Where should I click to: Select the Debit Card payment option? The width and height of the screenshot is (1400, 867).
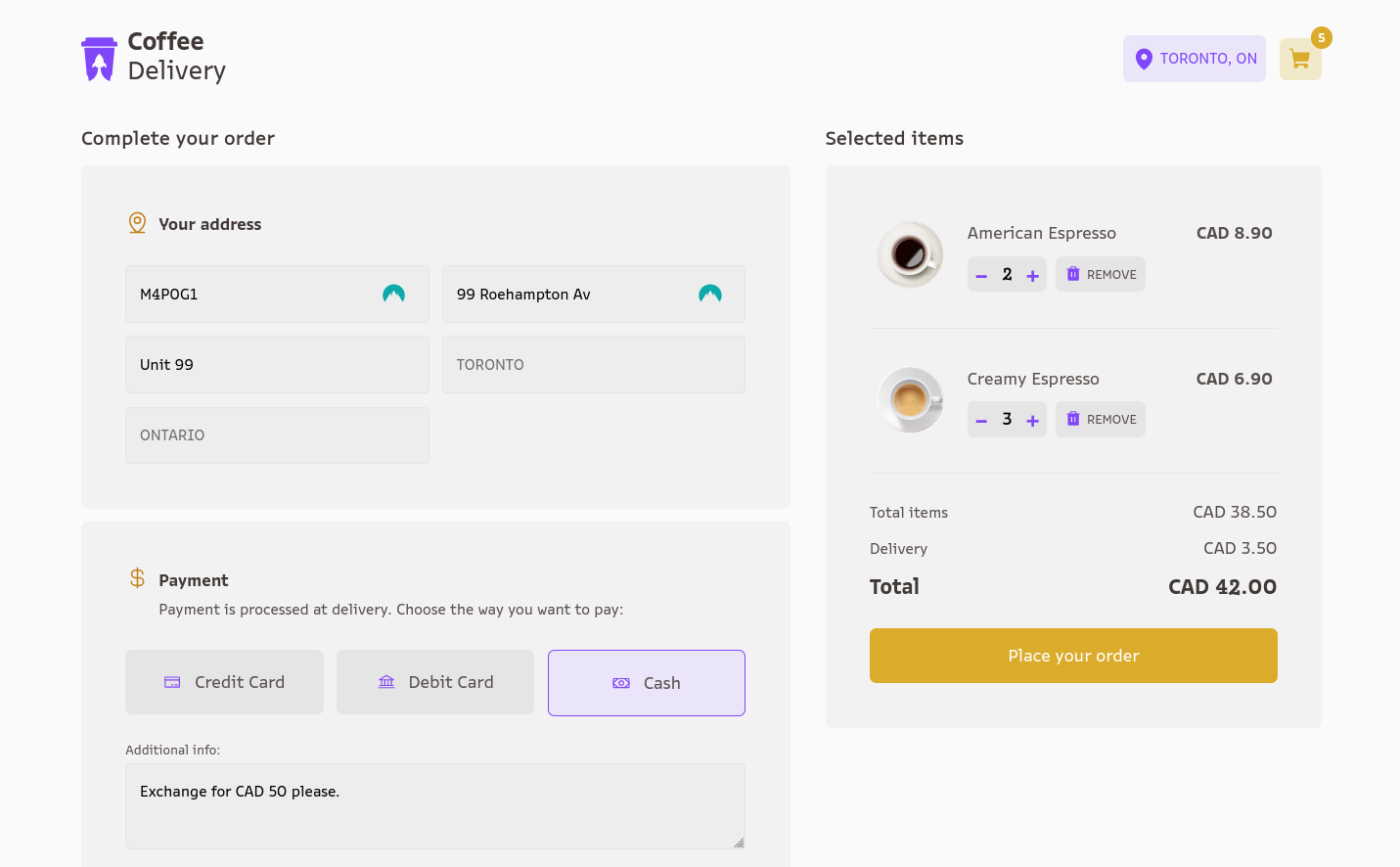click(434, 682)
